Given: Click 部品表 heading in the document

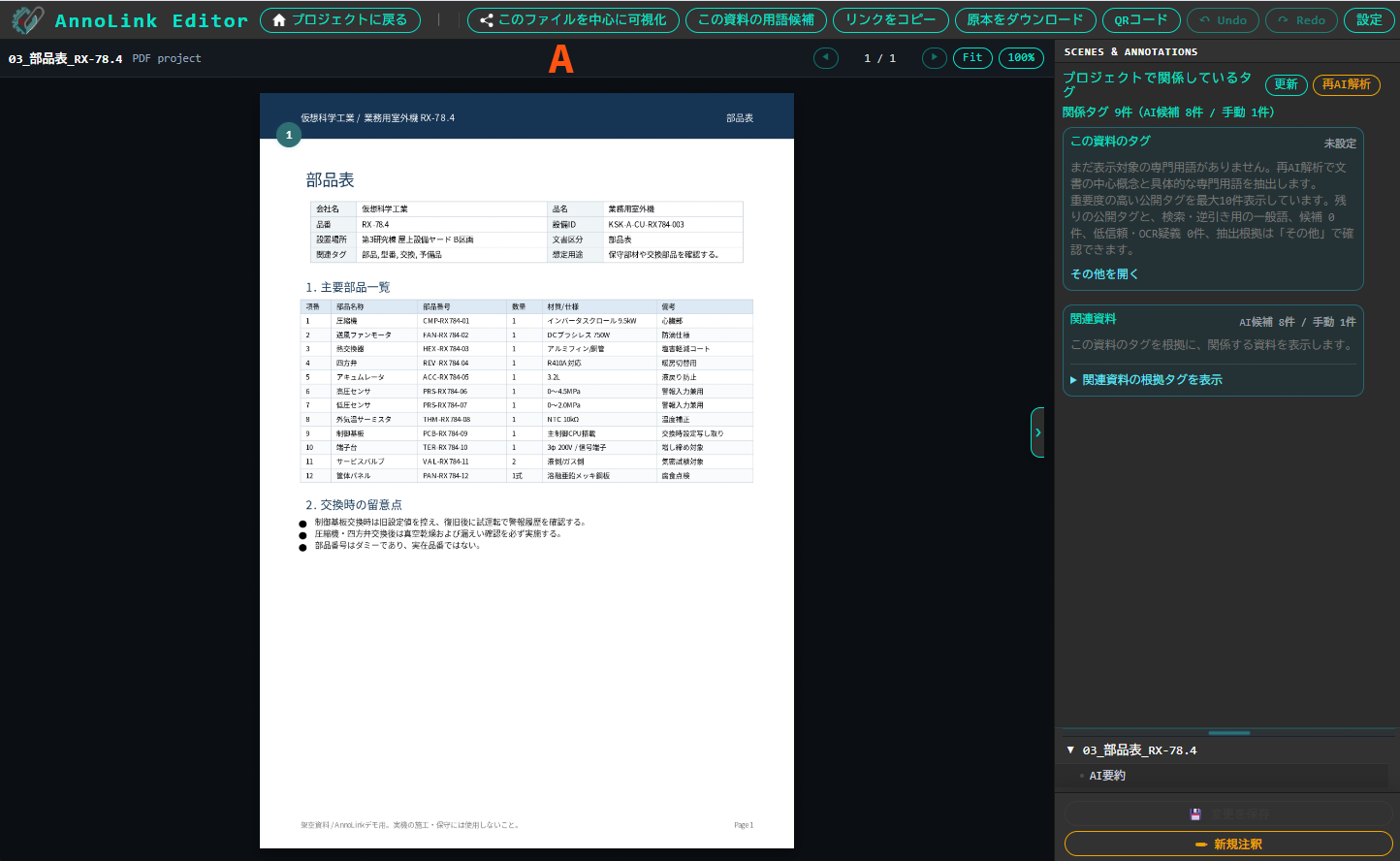Looking at the screenshot, I should (x=331, y=180).
